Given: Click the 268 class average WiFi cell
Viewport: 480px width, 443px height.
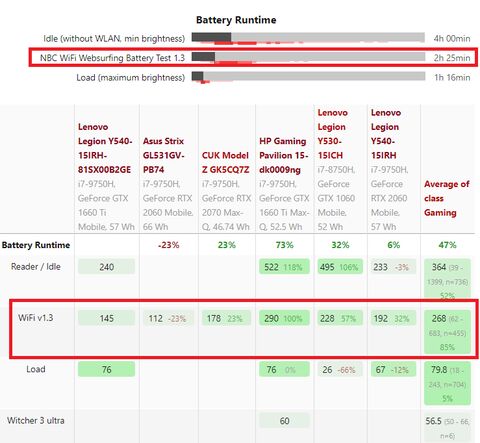Looking at the screenshot, I should 447,332.
